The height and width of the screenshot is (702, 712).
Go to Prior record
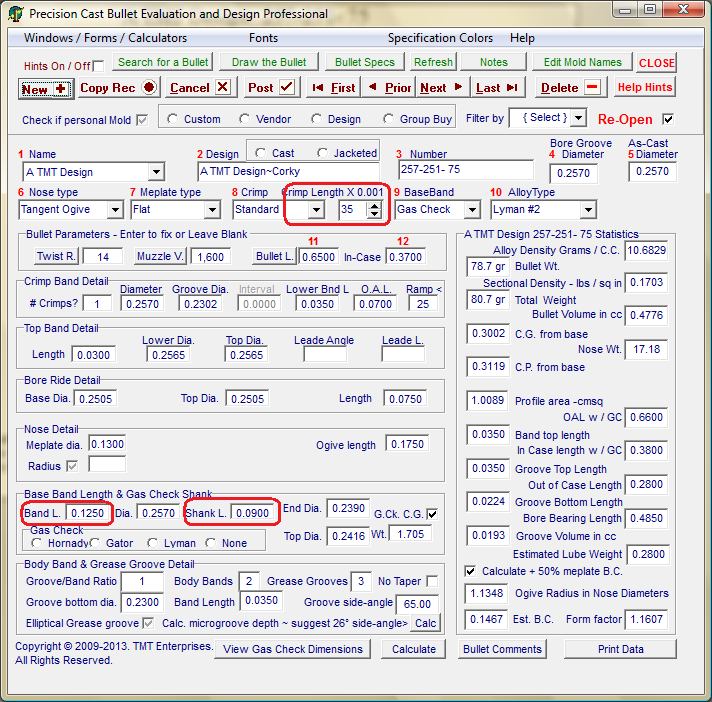coord(390,88)
